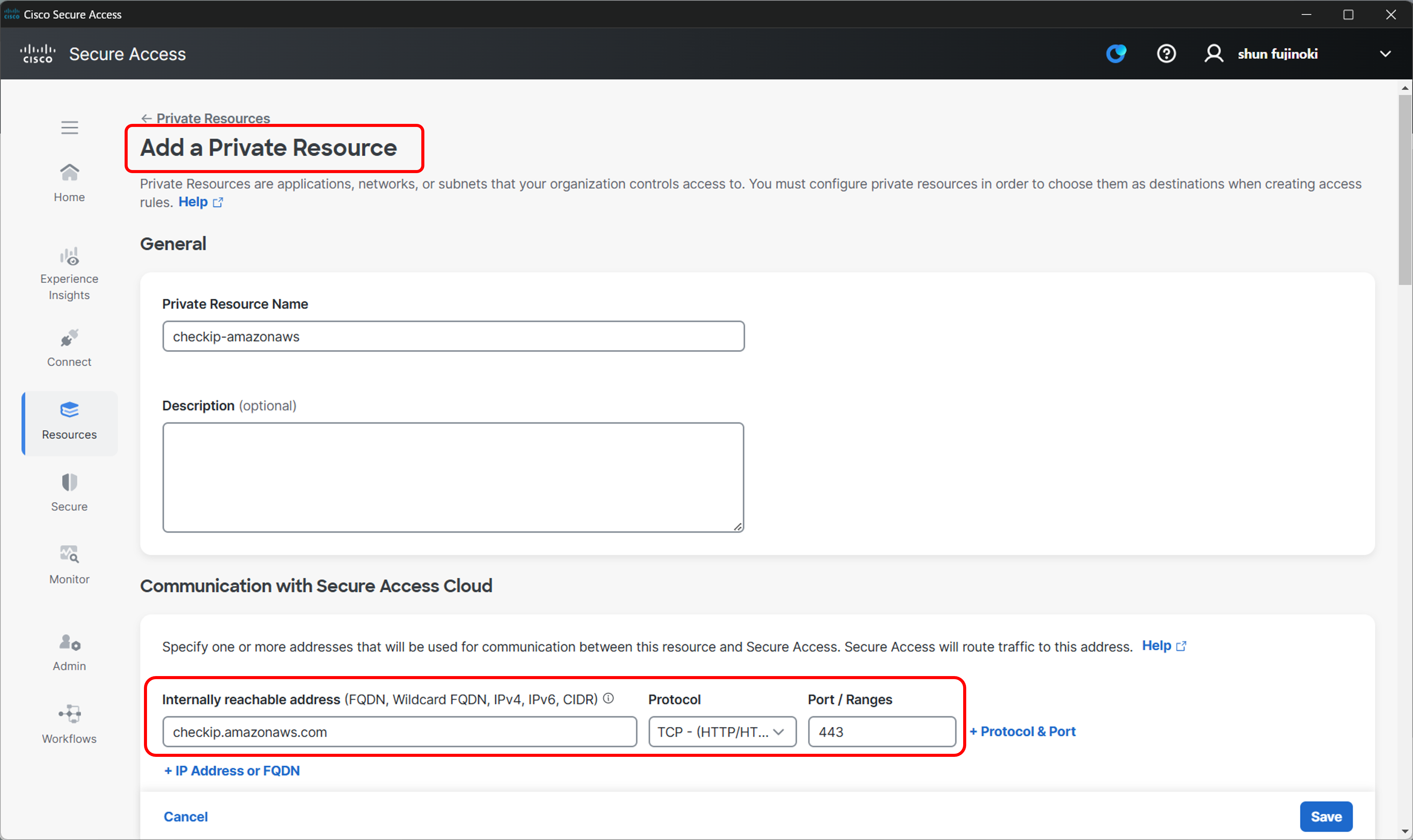Maximize the Cisco Secure Access window
Image resolution: width=1413 pixels, height=840 pixels.
click(1348, 14)
